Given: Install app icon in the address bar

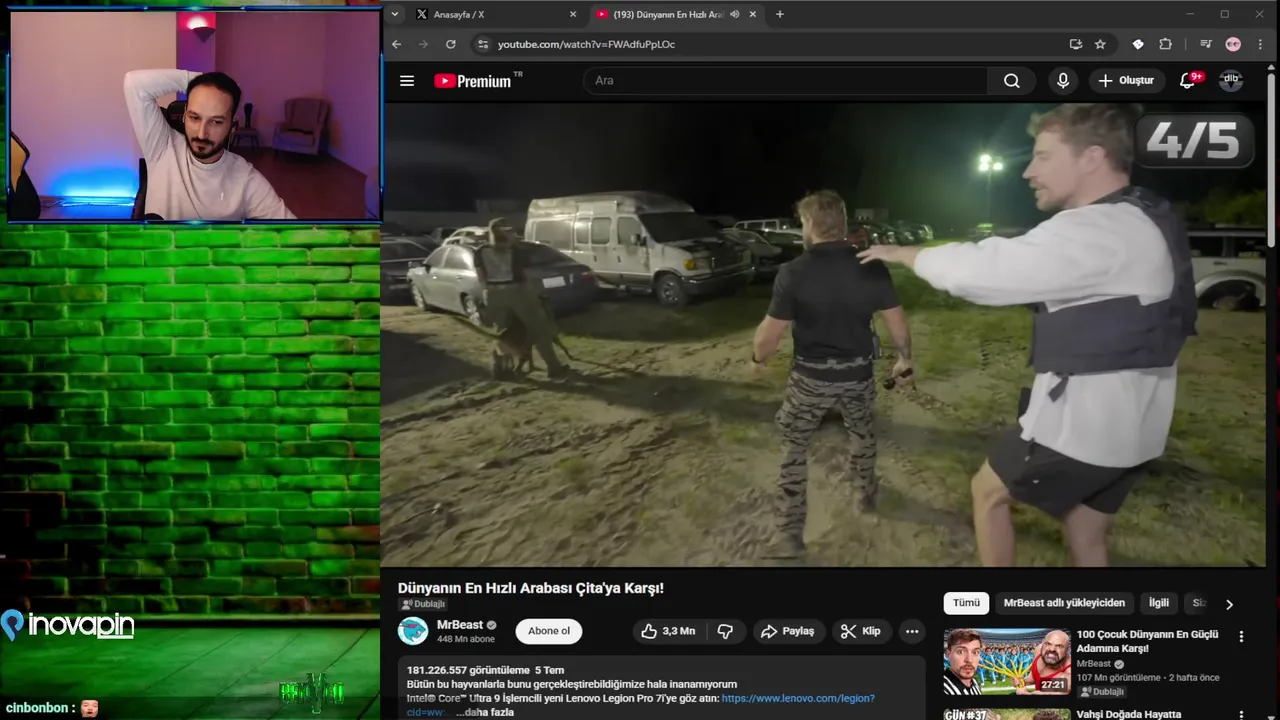Looking at the screenshot, I should point(1075,44).
